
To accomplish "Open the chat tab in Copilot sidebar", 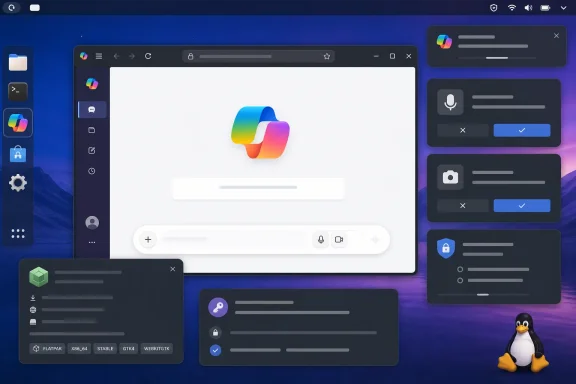I will pos(92,110).
